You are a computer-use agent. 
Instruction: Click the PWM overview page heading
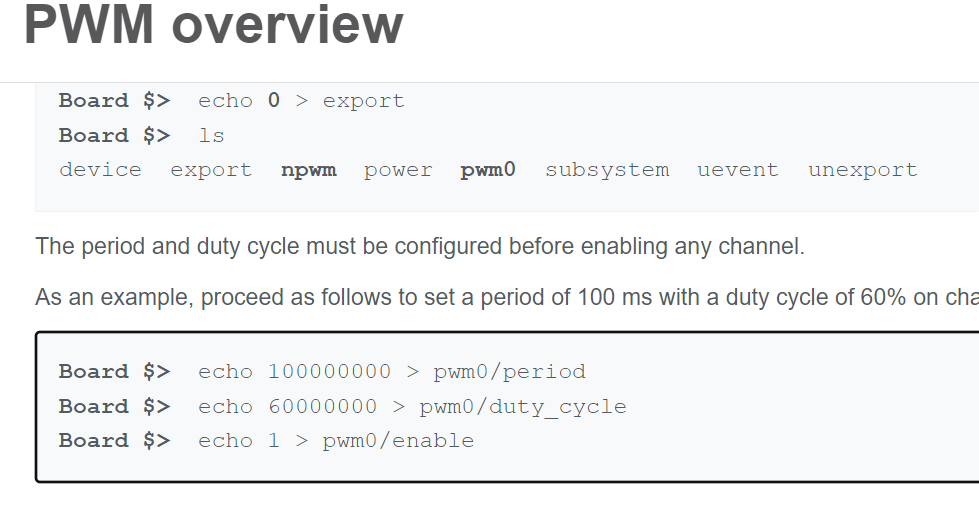pos(213,26)
